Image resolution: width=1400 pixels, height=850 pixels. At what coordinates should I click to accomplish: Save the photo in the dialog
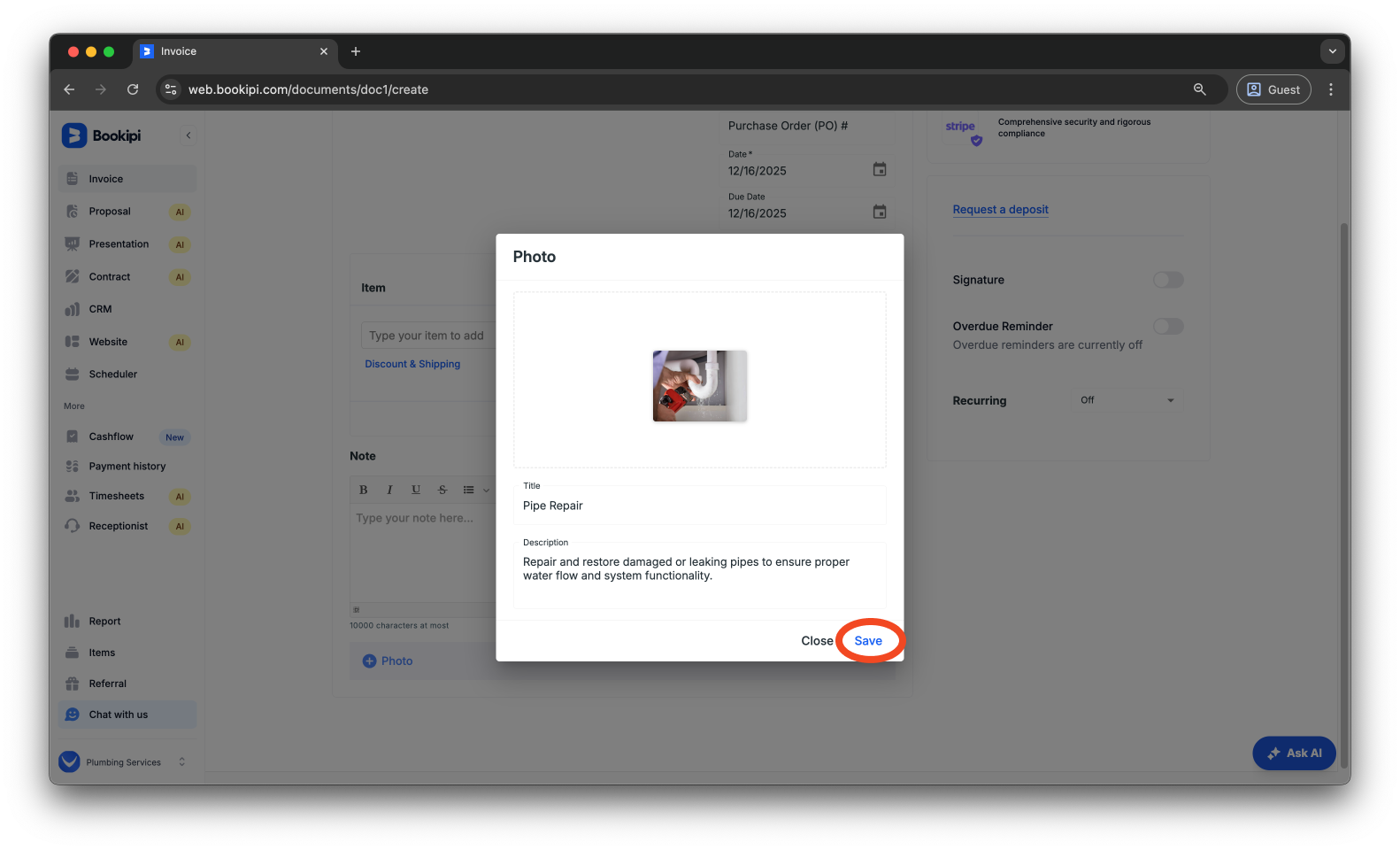click(x=868, y=641)
